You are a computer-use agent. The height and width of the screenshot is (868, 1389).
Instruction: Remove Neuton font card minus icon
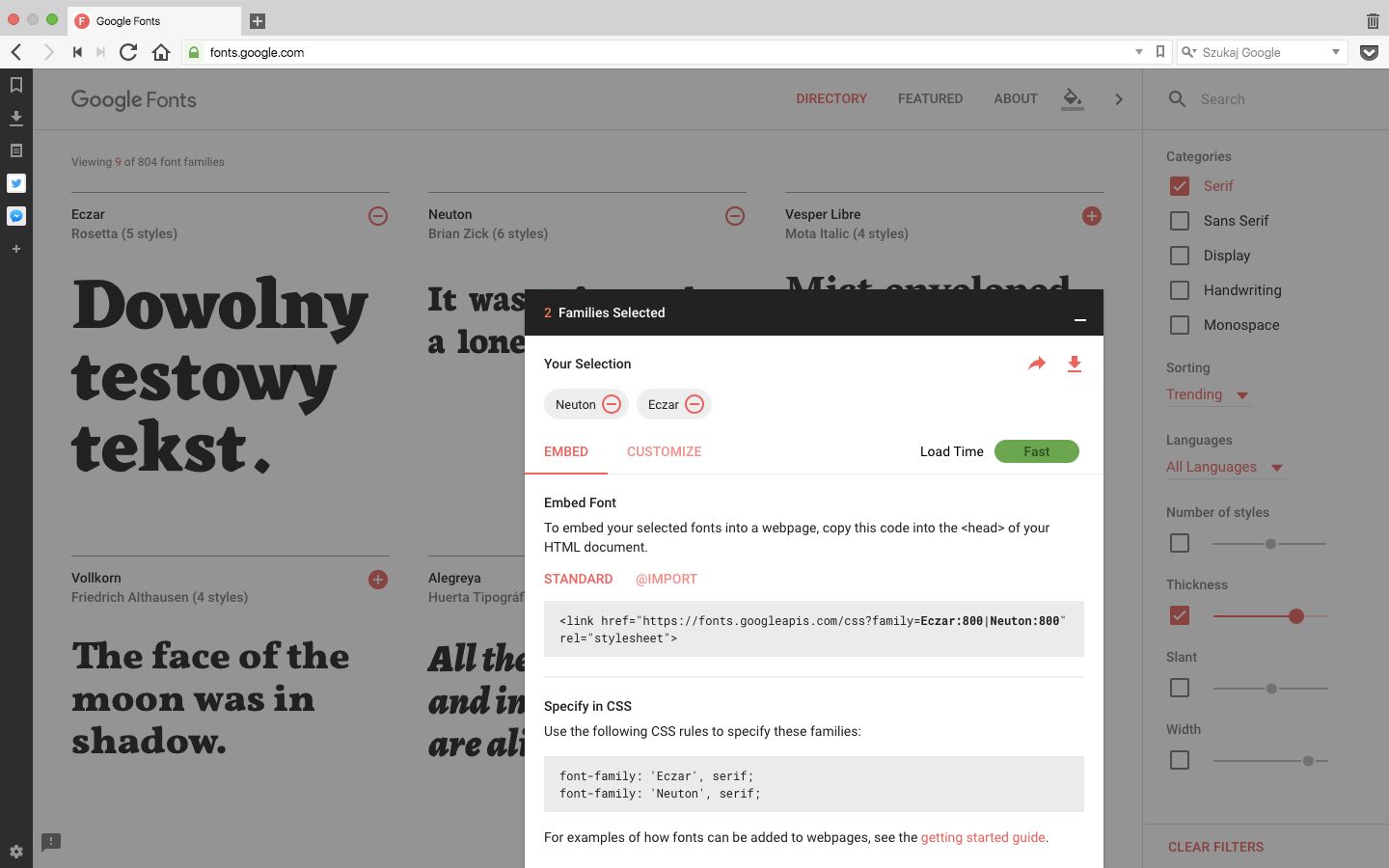735,216
